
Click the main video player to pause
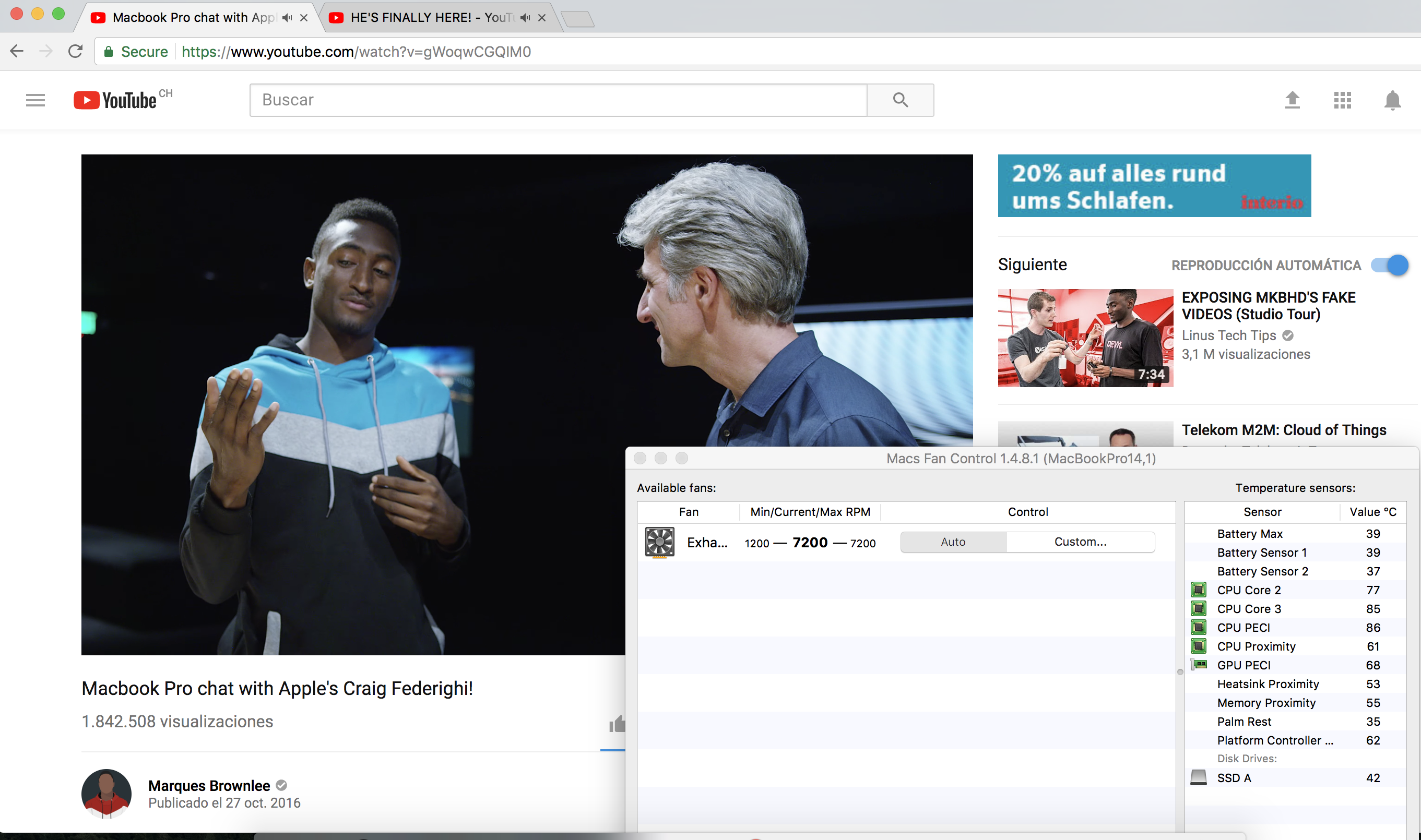point(527,405)
